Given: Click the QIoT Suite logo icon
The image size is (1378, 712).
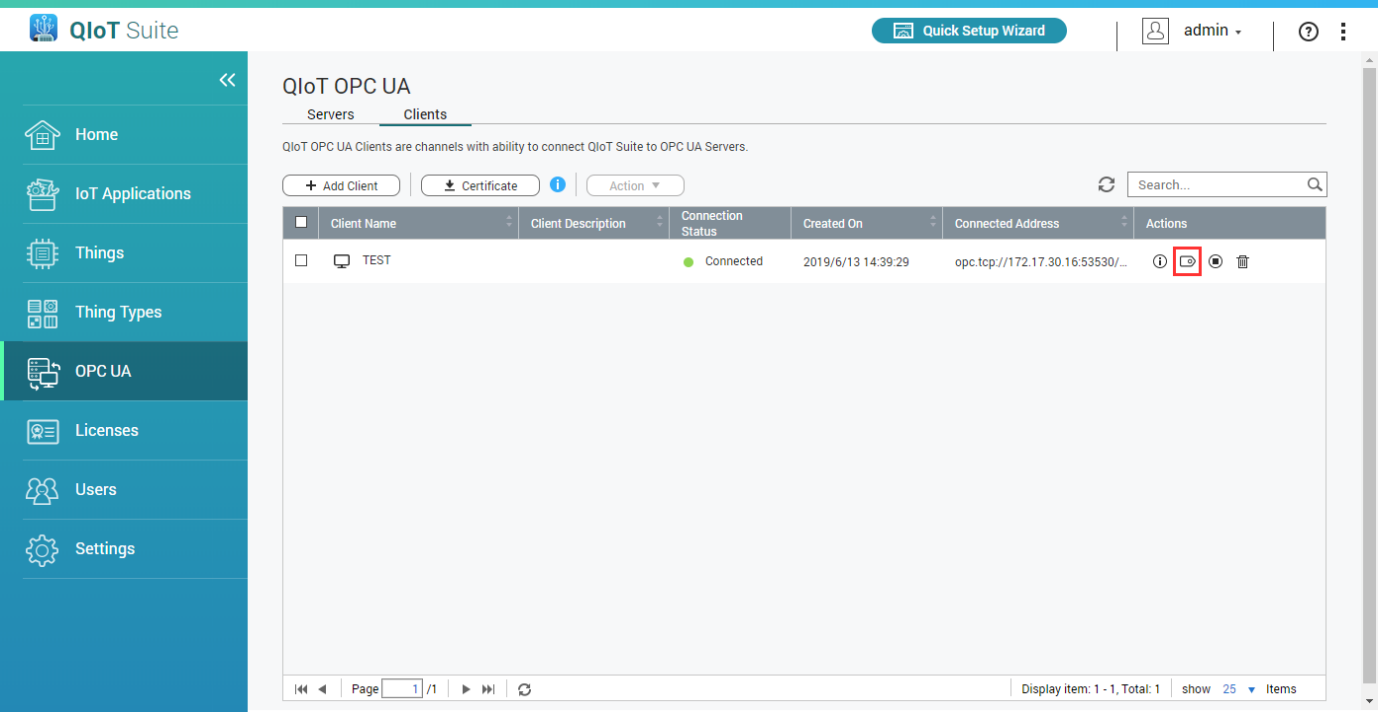Looking at the screenshot, I should tap(43, 29).
